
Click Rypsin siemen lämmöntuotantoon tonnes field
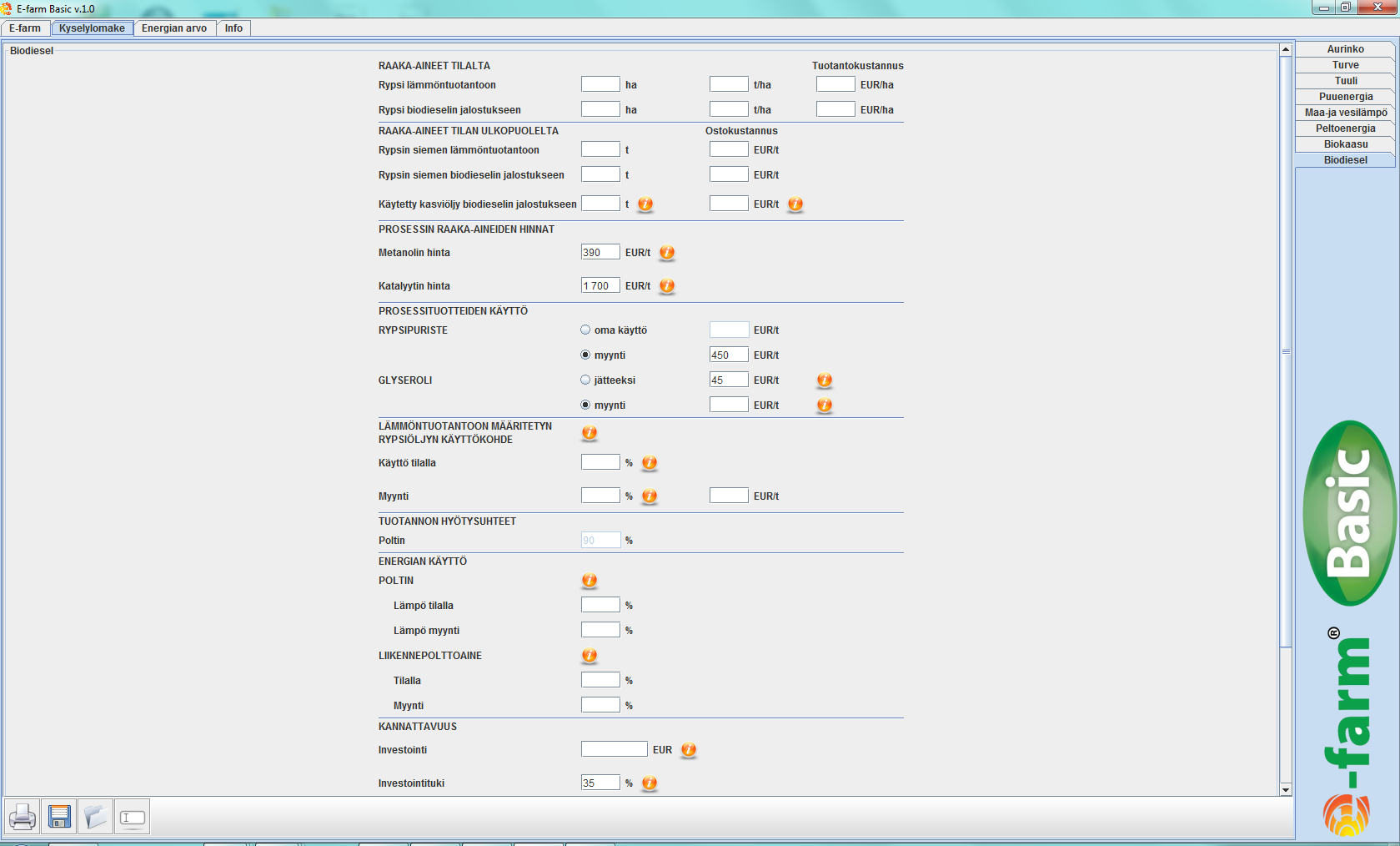[600, 149]
